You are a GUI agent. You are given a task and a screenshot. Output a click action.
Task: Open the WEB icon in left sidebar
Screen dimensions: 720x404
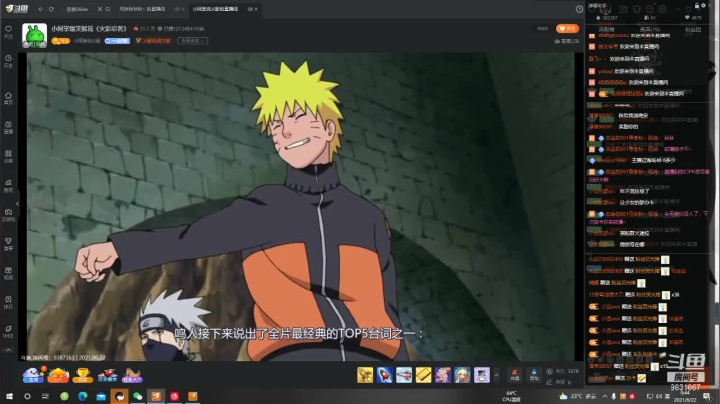(x=8, y=331)
